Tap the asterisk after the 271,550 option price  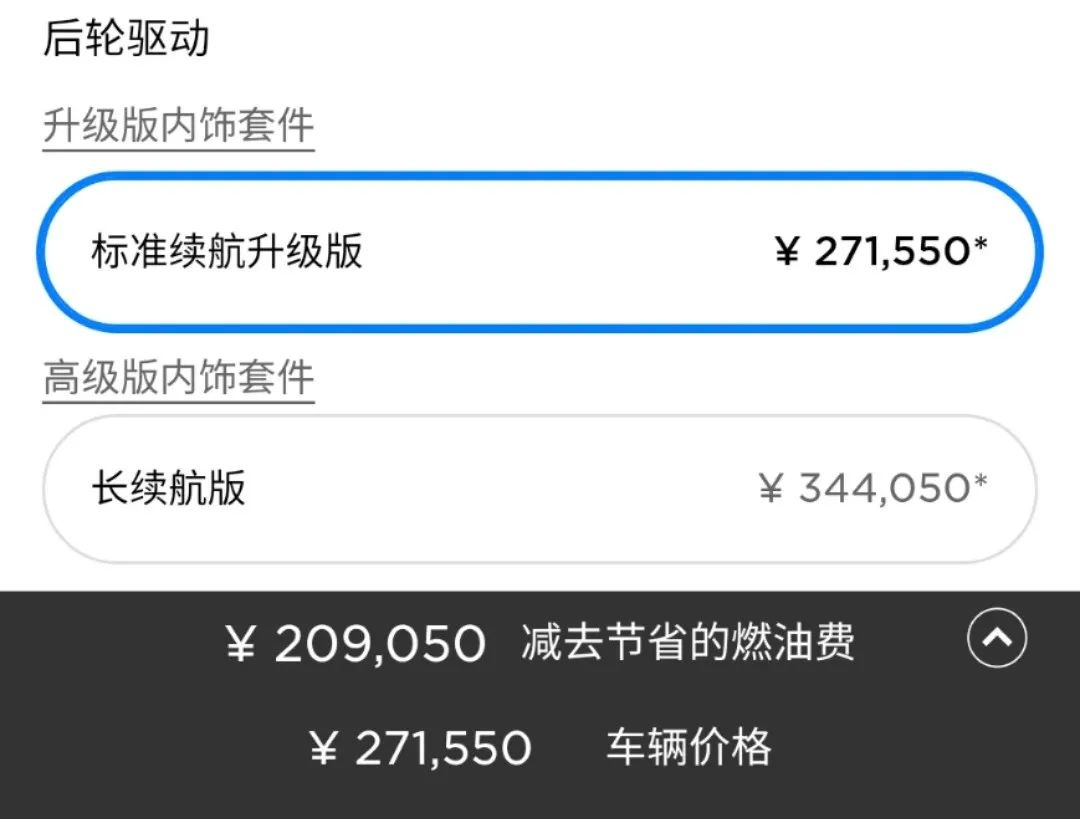tap(980, 244)
